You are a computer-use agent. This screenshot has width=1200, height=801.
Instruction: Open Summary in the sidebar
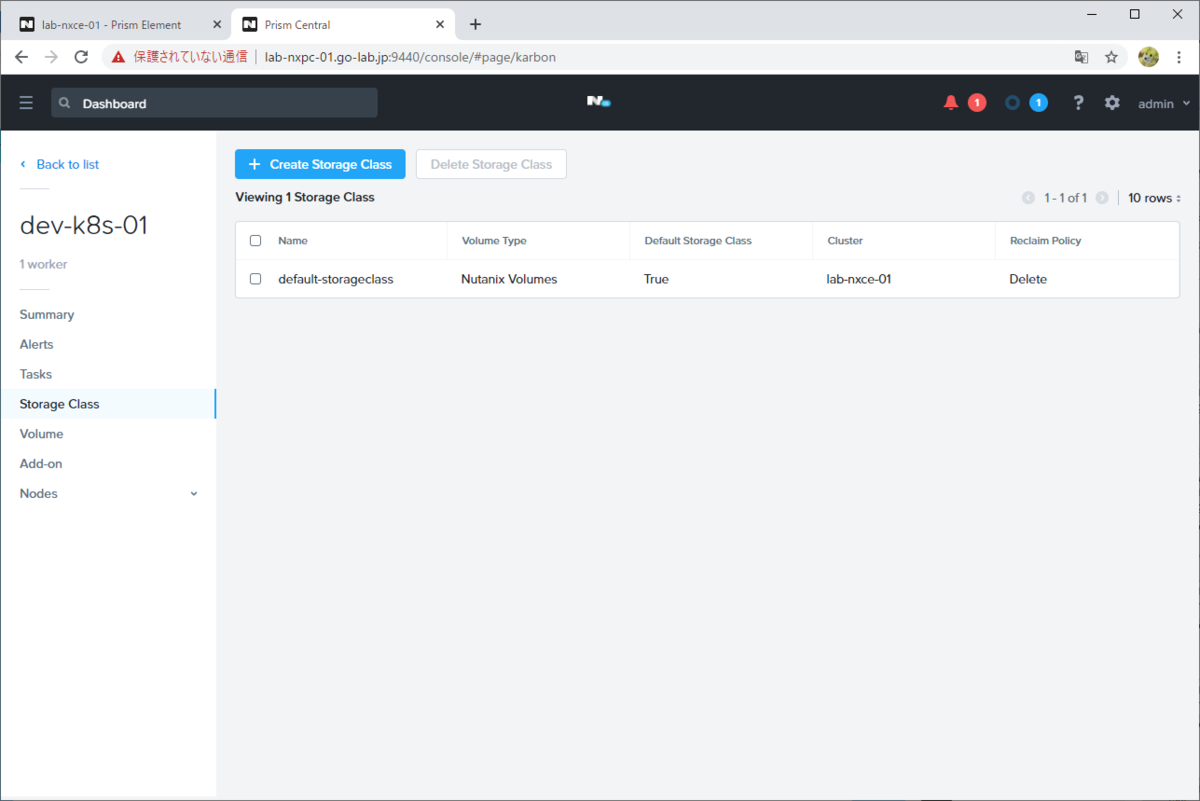coord(47,314)
